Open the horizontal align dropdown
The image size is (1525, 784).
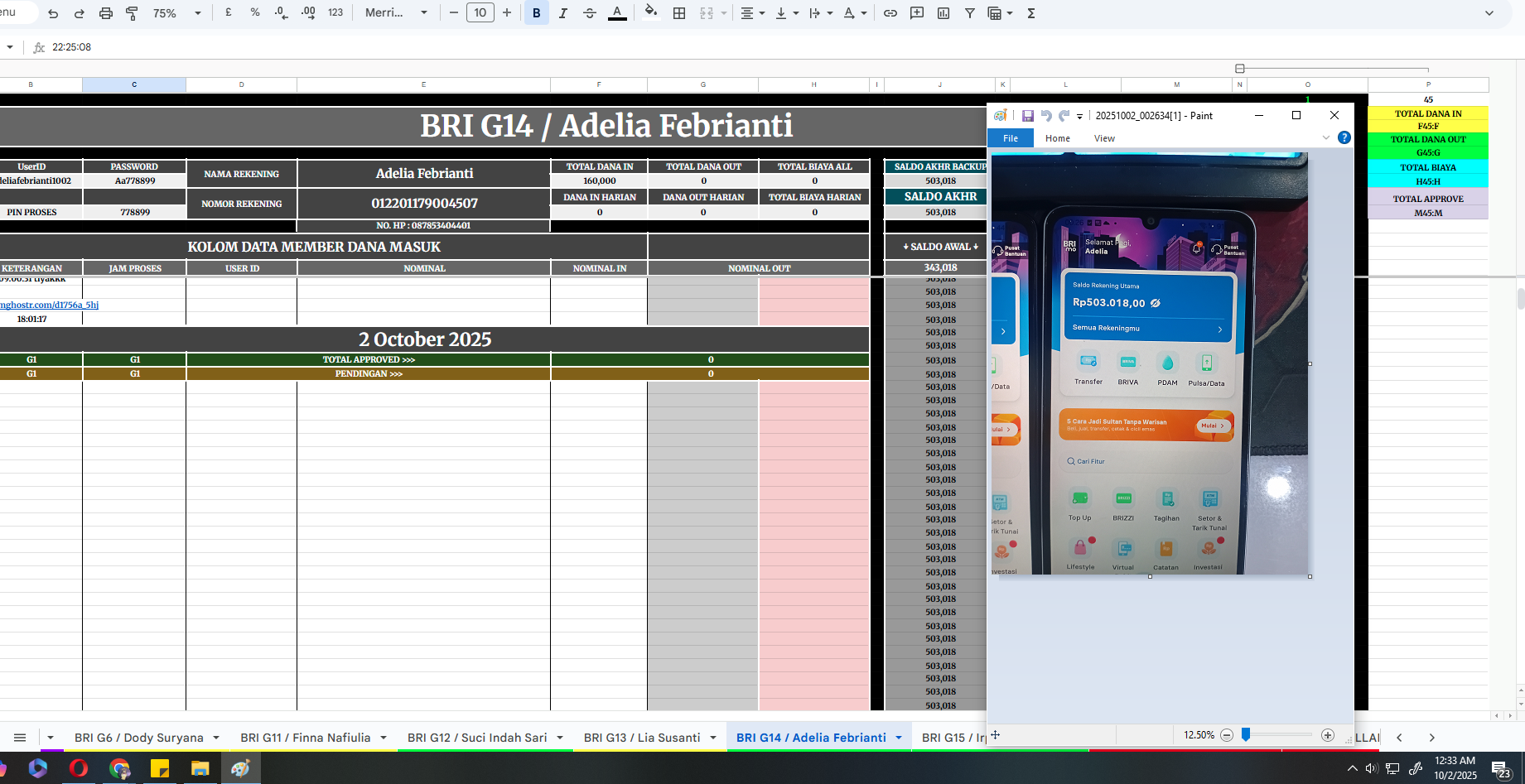coord(752,13)
